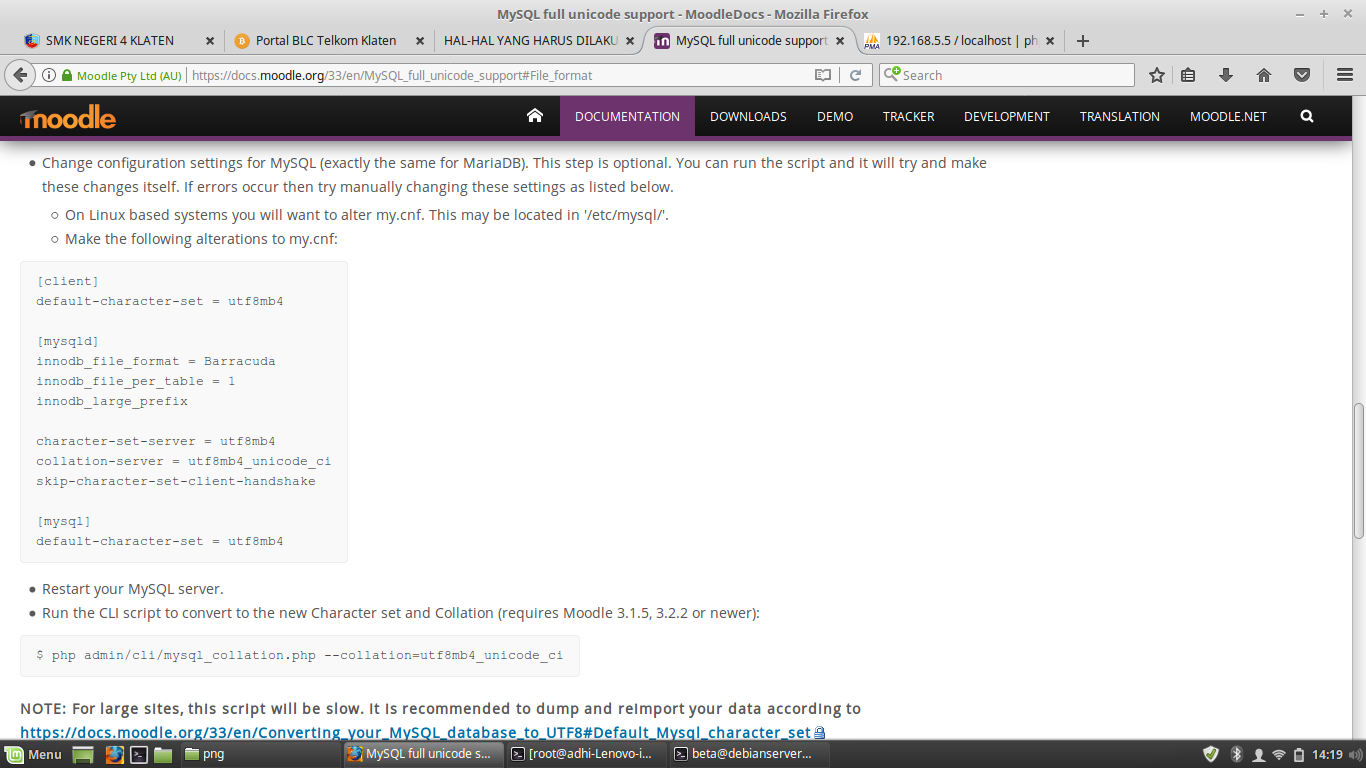Toggle Reader View in the address bar
Viewport: 1366px width, 768px height.
click(x=823, y=75)
